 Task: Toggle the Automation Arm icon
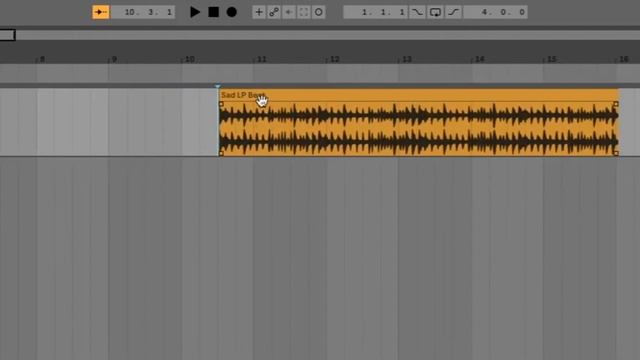pyautogui.click(x=274, y=12)
